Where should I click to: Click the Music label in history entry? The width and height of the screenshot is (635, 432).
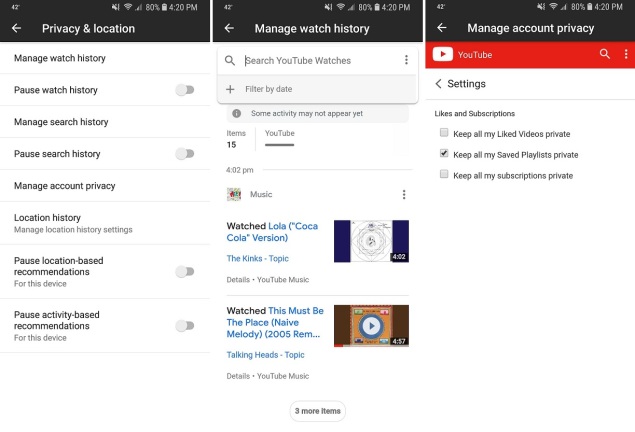[261, 194]
